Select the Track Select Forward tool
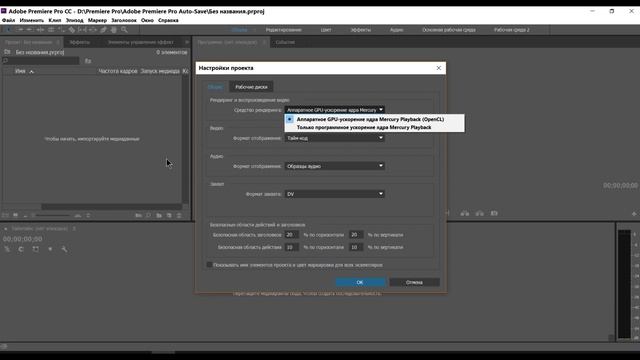 click(20, 30)
